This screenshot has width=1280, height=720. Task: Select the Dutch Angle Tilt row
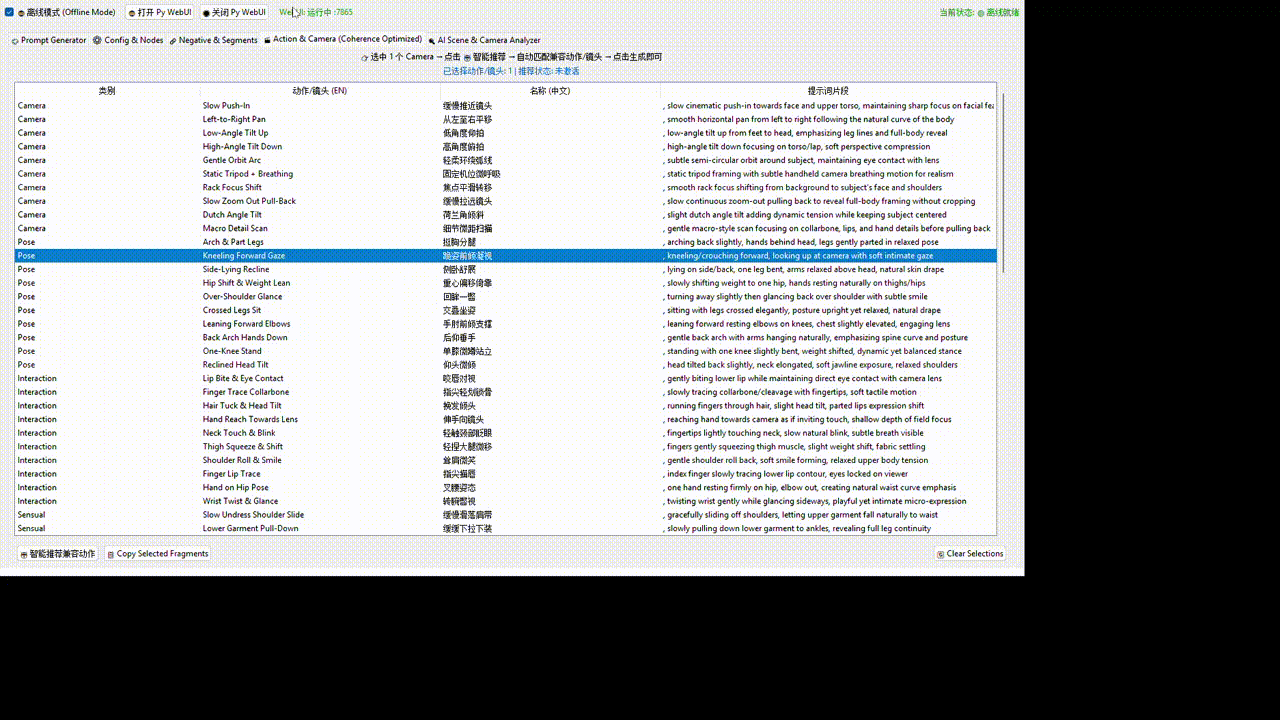click(x=506, y=215)
